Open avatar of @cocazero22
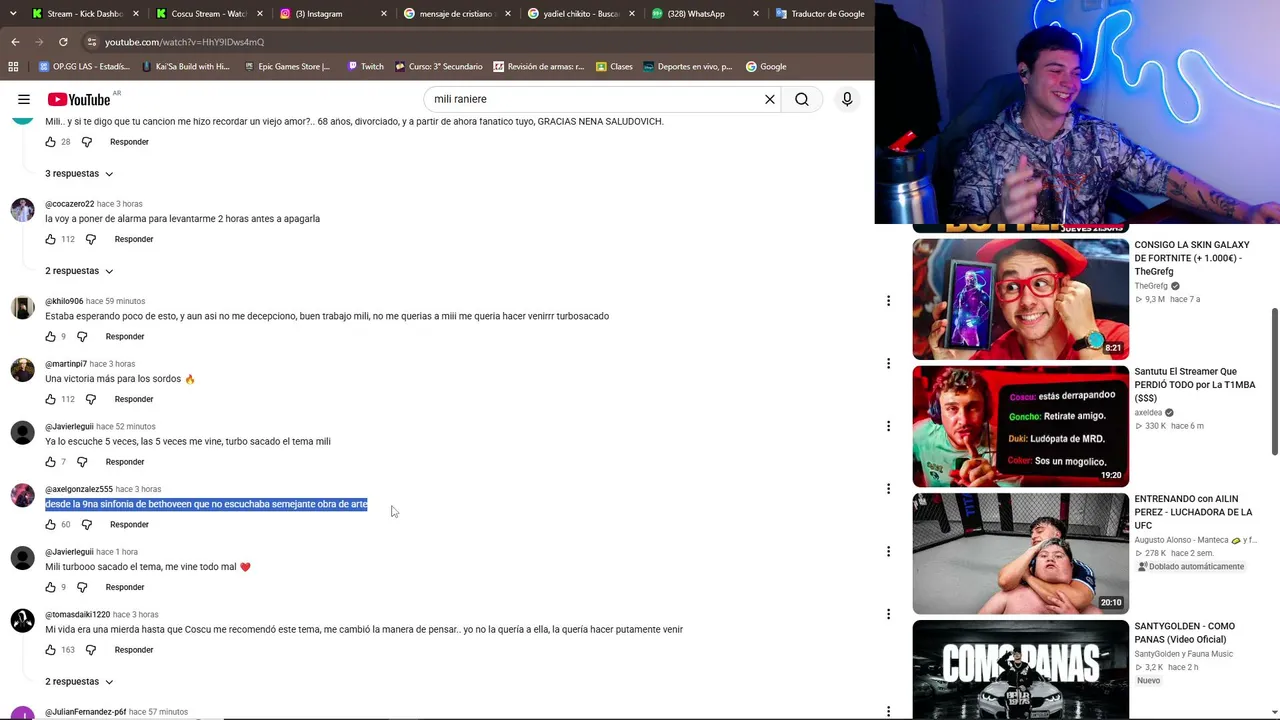Screen dimensions: 1280x720 click(22, 209)
